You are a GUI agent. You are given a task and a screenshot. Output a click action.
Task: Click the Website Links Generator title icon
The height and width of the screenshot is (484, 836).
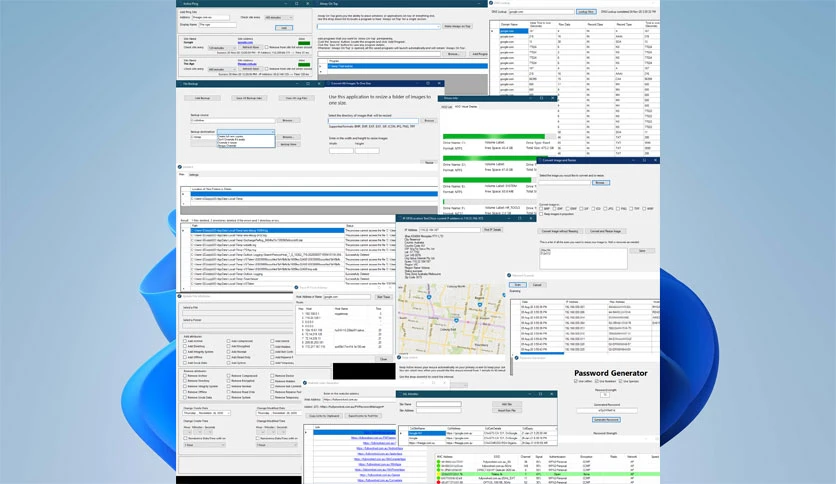[305, 383]
